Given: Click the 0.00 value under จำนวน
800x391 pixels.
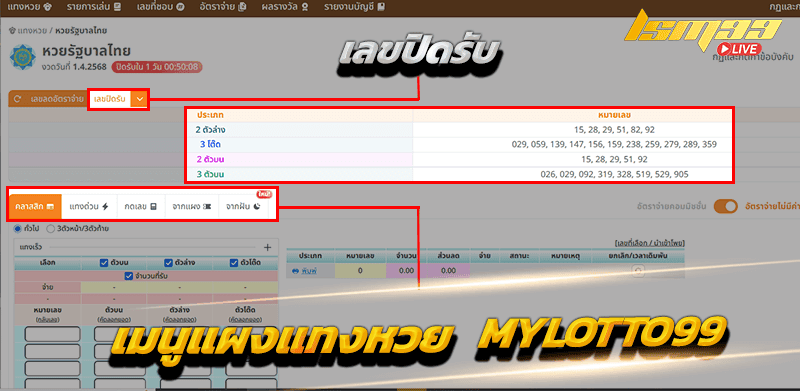Looking at the screenshot, I should [406, 271].
